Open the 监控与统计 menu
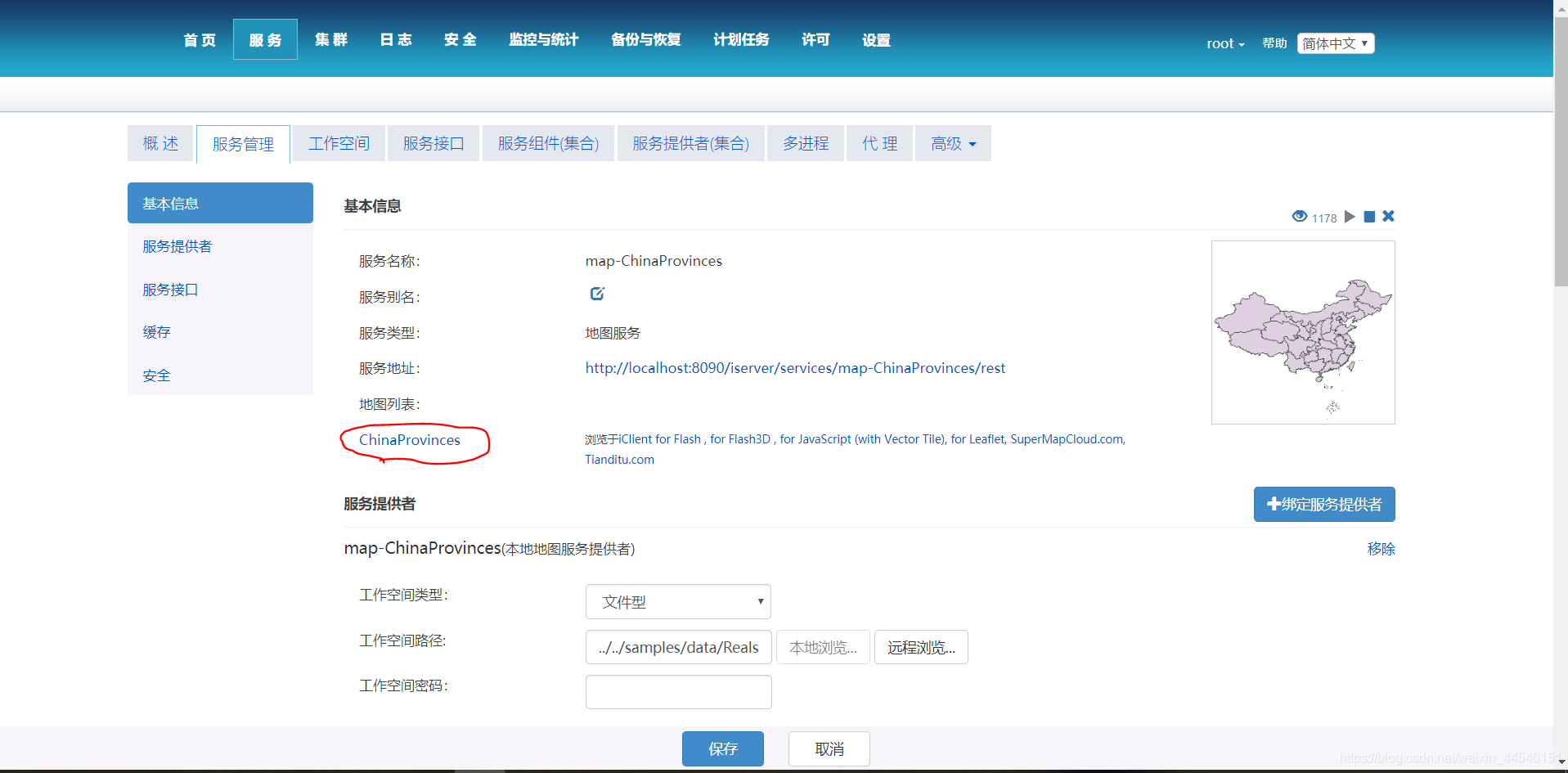This screenshot has width=1568, height=773. click(x=543, y=40)
